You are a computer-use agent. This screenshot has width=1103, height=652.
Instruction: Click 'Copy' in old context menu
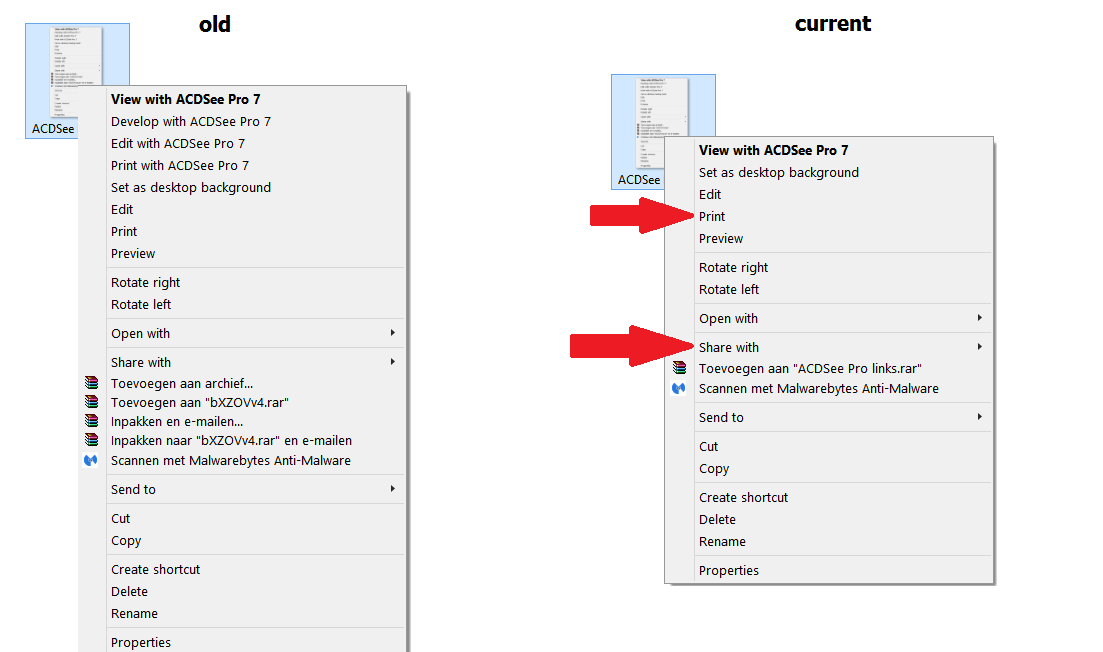click(126, 541)
